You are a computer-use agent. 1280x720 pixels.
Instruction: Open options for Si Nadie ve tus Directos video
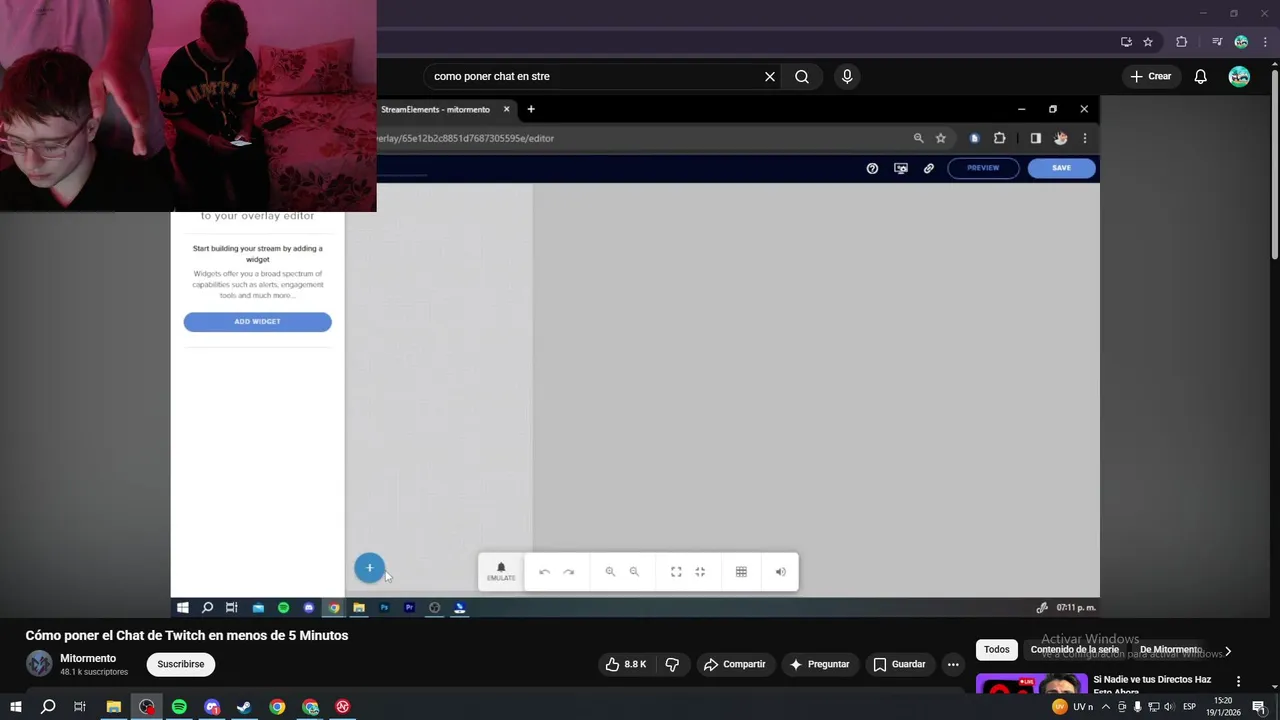(1238, 681)
